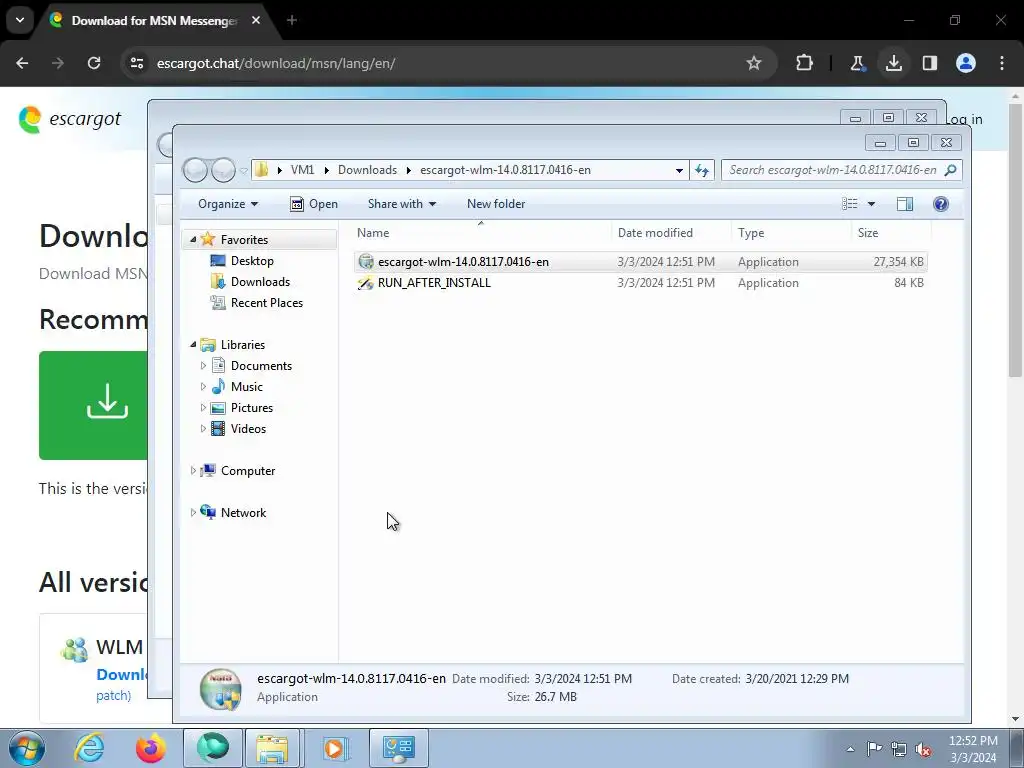Open Chrome extensions puzzle icon
The height and width of the screenshot is (768, 1024).
coord(805,63)
